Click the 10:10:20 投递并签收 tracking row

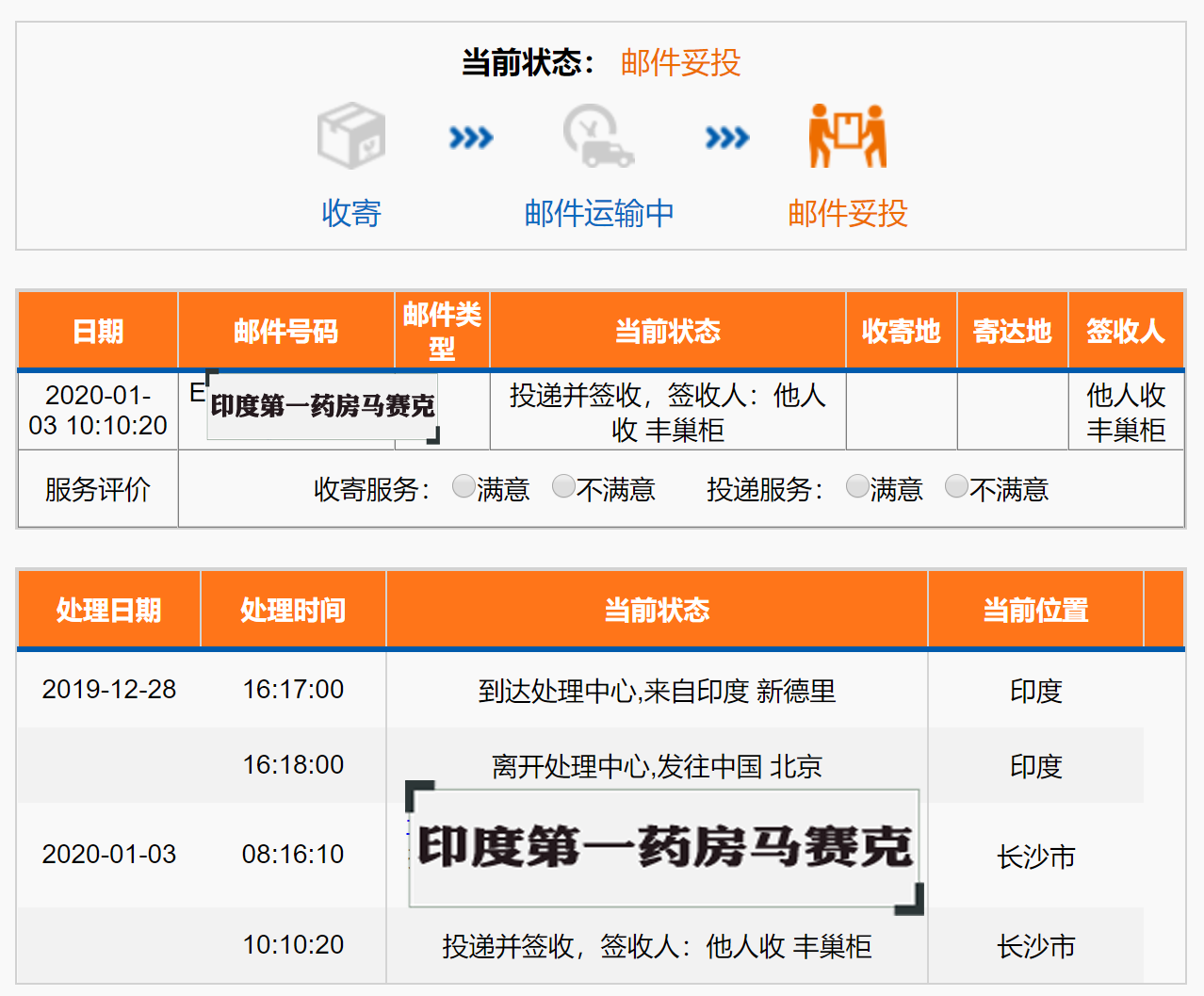click(x=657, y=945)
